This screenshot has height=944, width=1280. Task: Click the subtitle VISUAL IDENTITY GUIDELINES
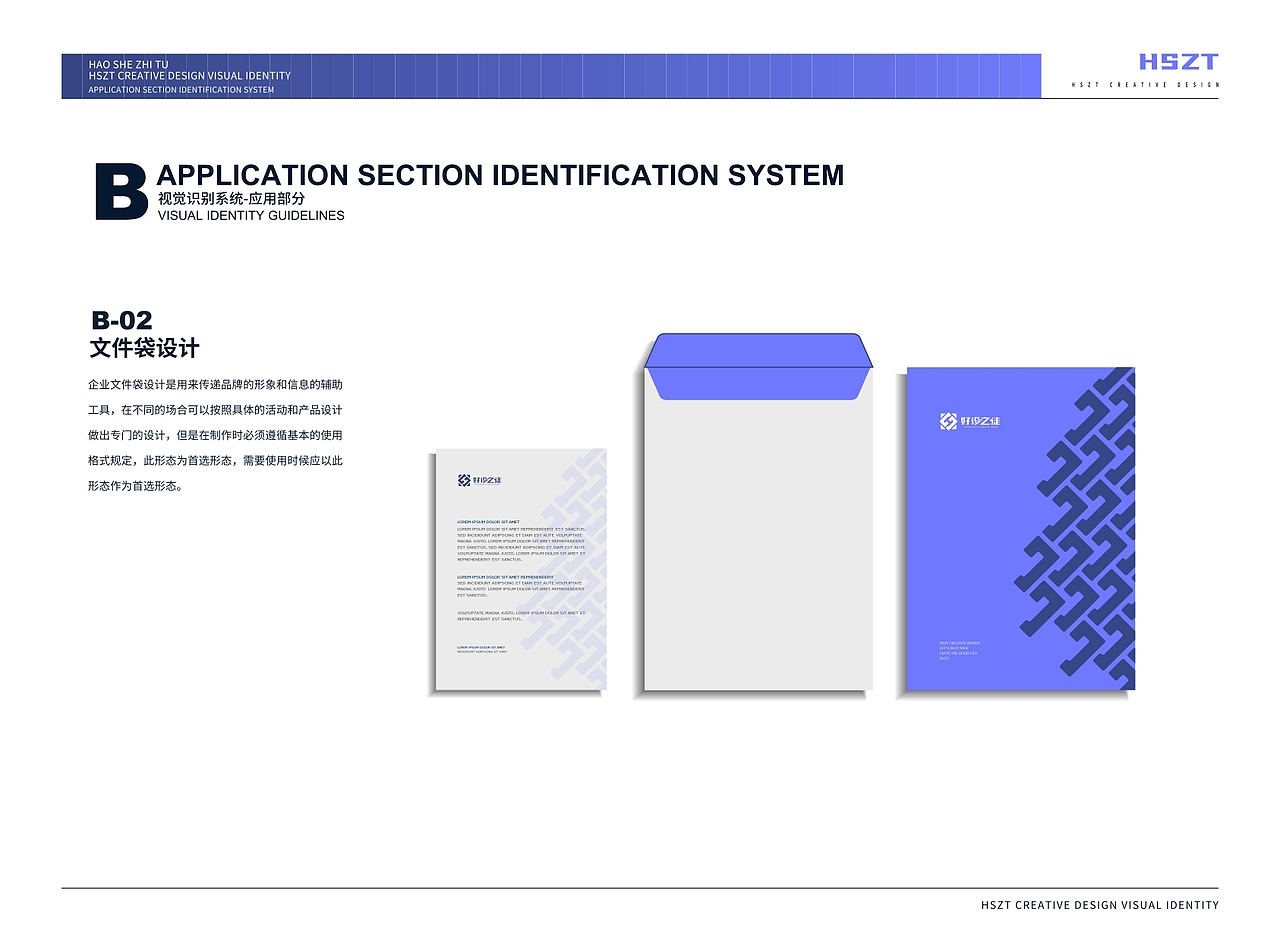point(251,215)
